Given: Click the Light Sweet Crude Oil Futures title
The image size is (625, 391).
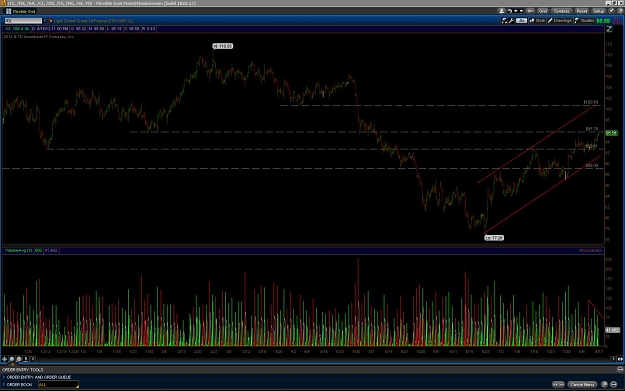Looking at the screenshot, I should click(x=93, y=21).
